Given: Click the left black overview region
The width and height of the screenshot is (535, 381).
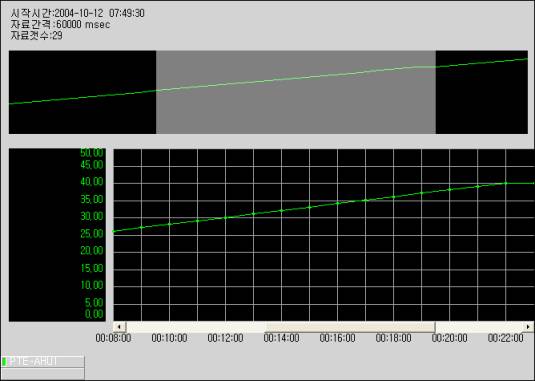Looking at the screenshot, I should (83, 92).
